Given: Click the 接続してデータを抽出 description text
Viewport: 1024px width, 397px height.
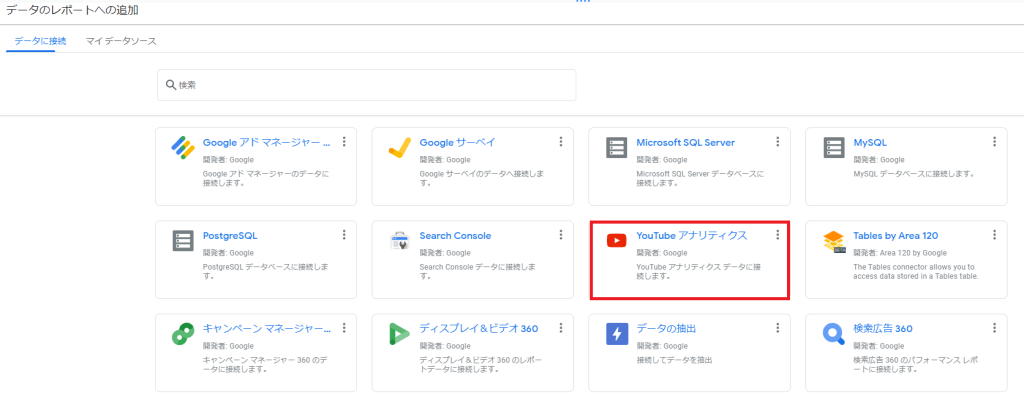Looking at the screenshot, I should point(674,360).
